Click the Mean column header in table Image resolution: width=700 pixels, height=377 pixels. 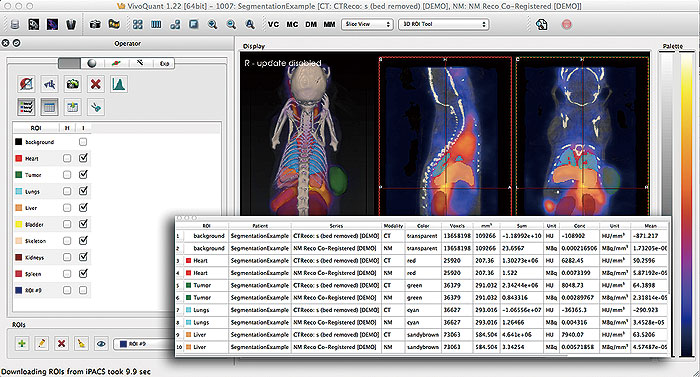pyautogui.click(x=650, y=226)
